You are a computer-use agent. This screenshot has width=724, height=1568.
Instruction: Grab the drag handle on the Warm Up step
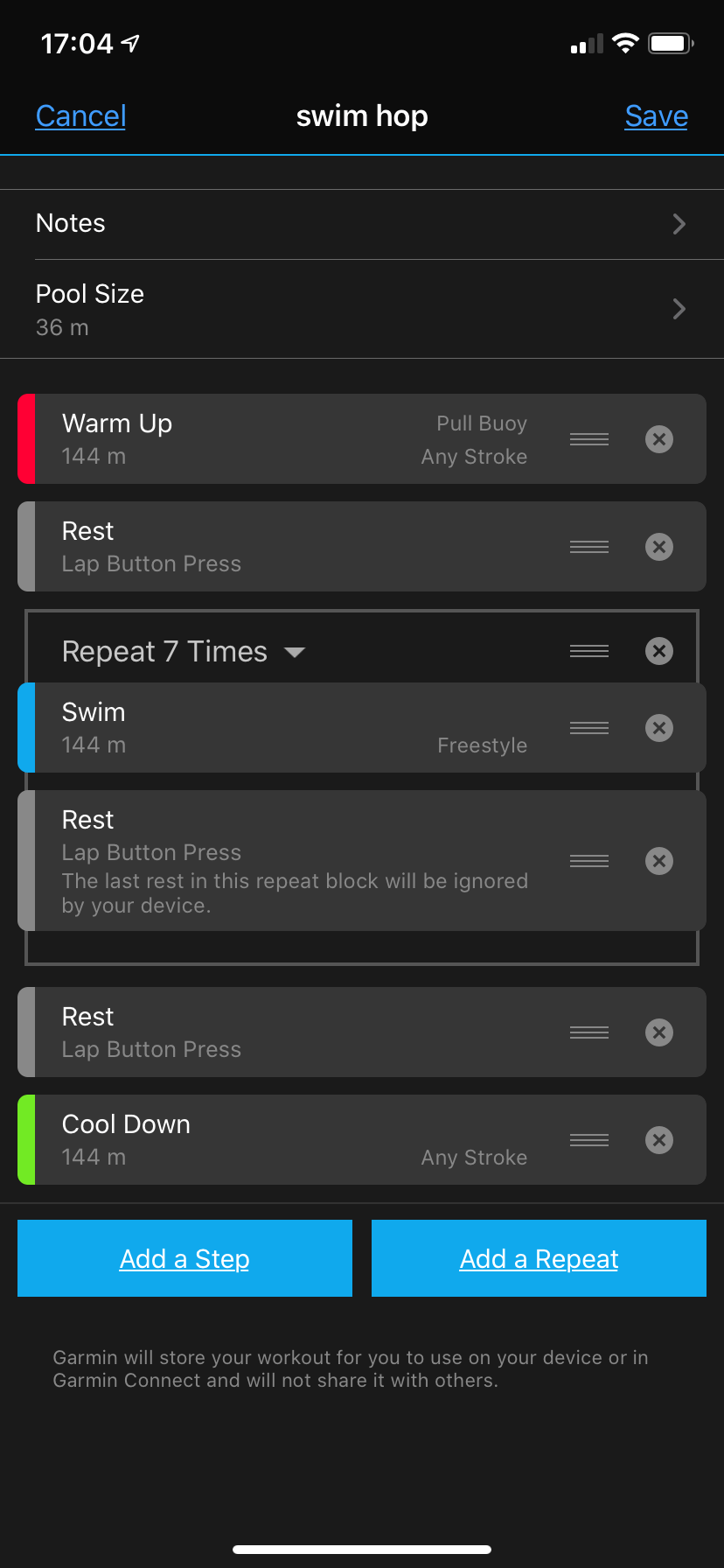point(588,439)
